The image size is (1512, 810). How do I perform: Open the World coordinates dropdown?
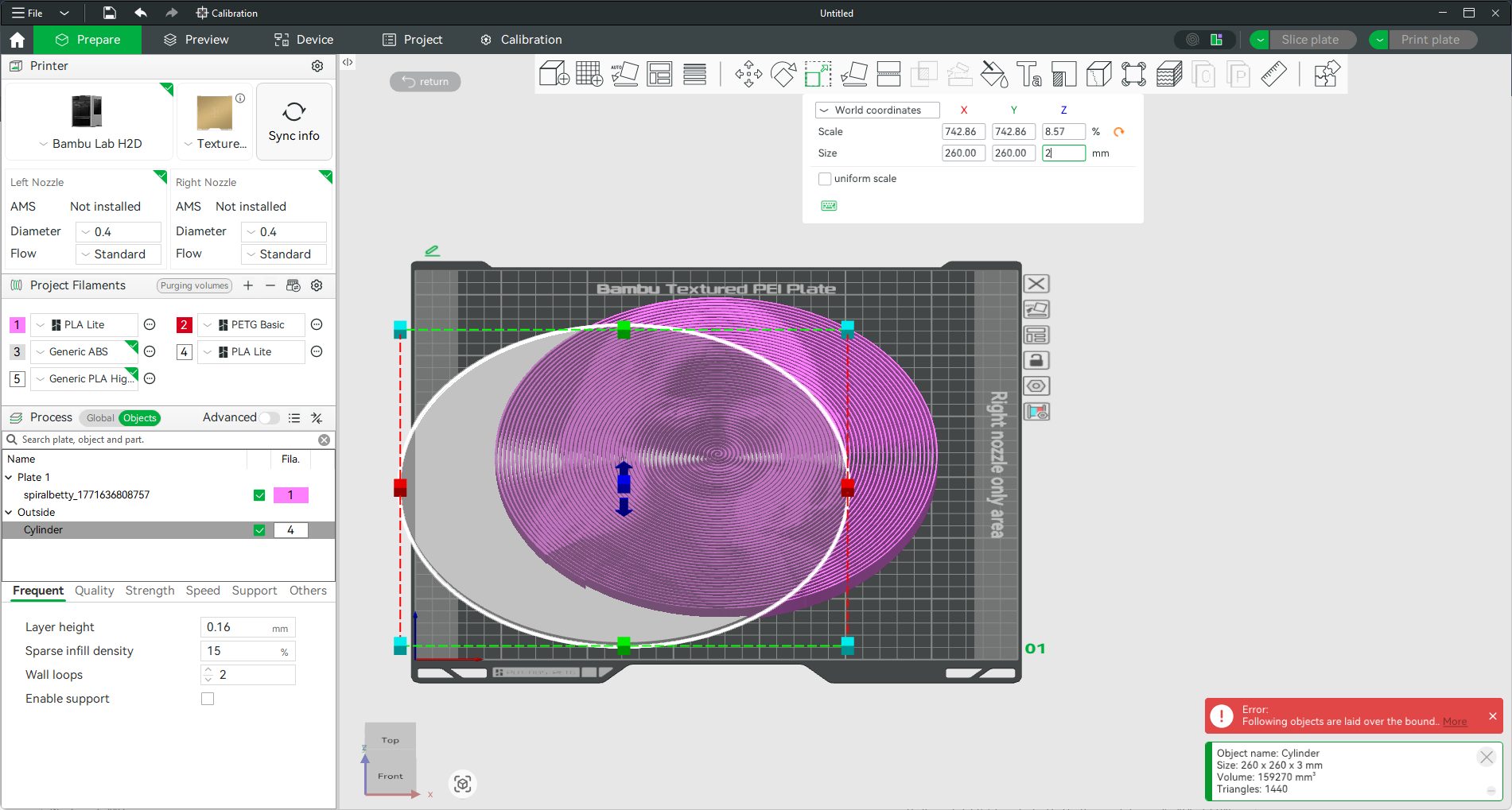877,110
